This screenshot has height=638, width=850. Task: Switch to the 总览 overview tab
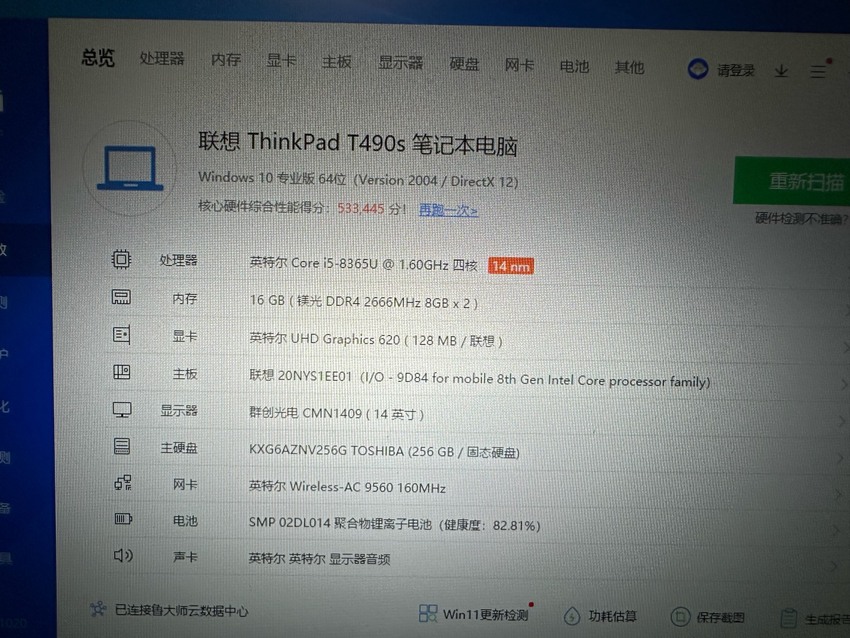[98, 57]
